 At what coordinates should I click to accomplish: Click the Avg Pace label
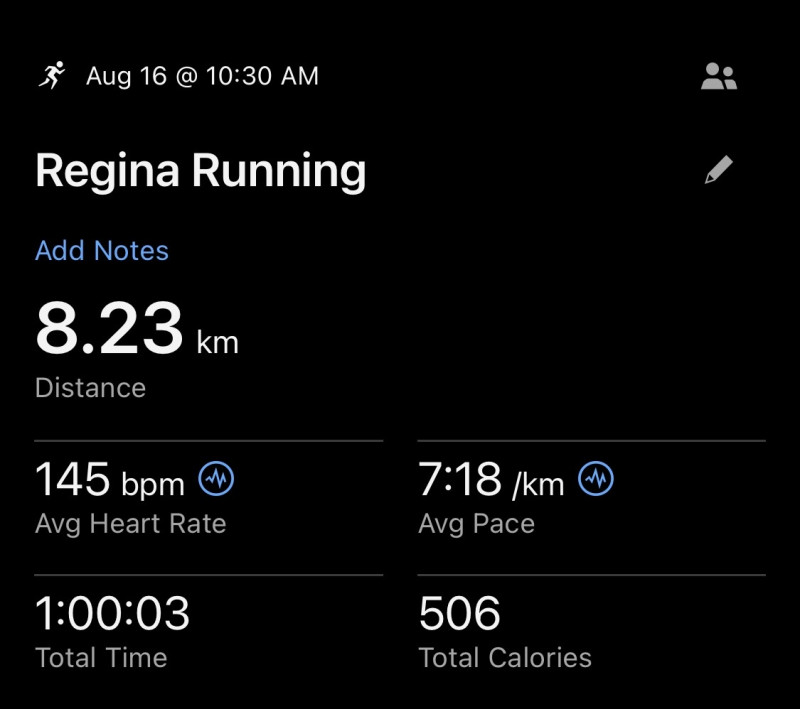(x=476, y=524)
